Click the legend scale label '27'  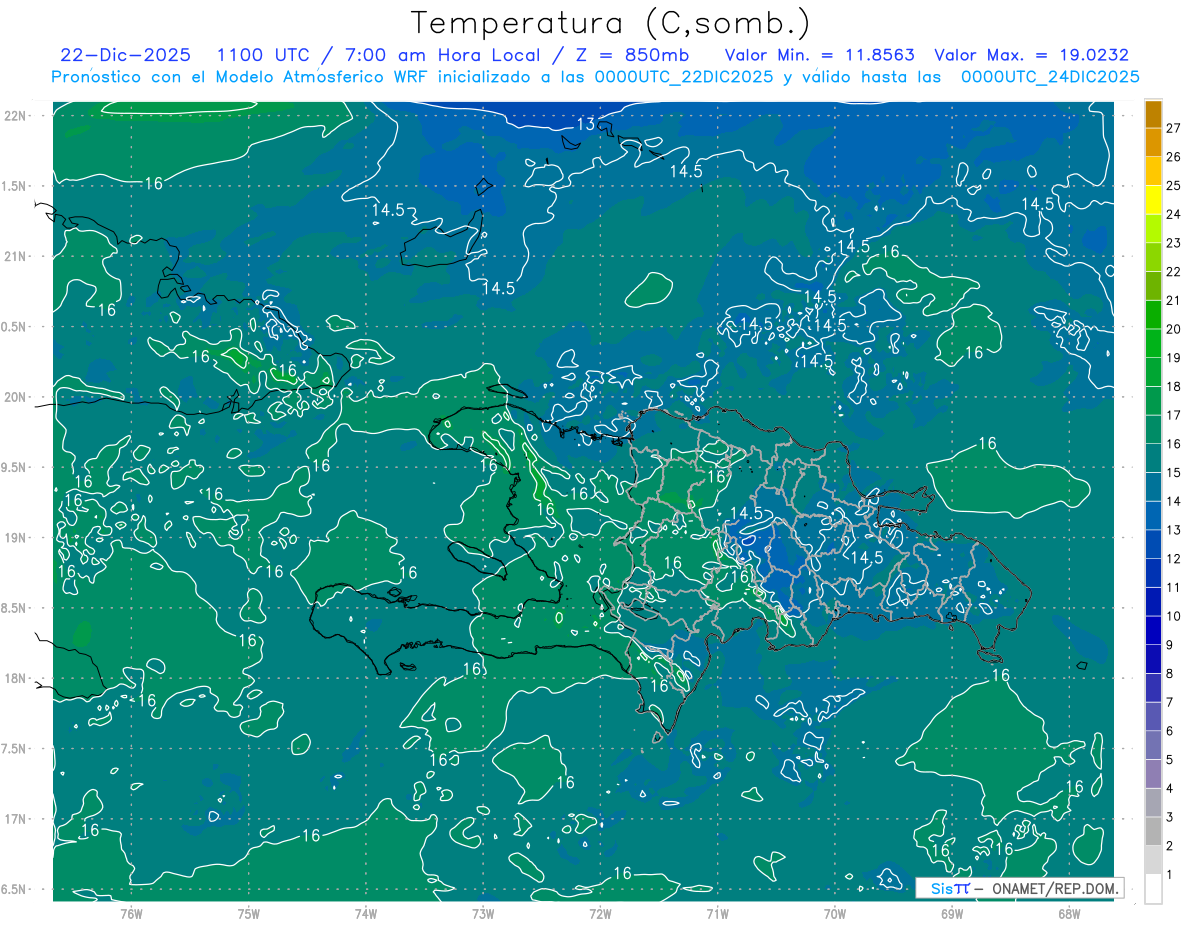coord(1173,128)
